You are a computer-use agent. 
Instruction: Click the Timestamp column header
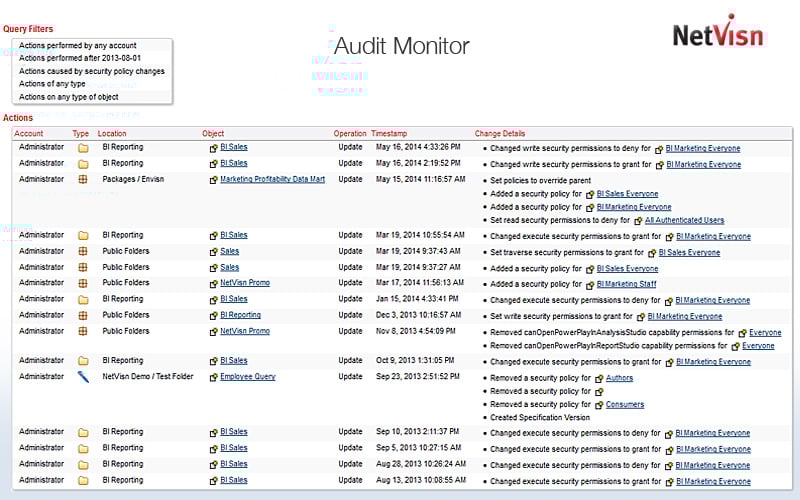click(389, 133)
